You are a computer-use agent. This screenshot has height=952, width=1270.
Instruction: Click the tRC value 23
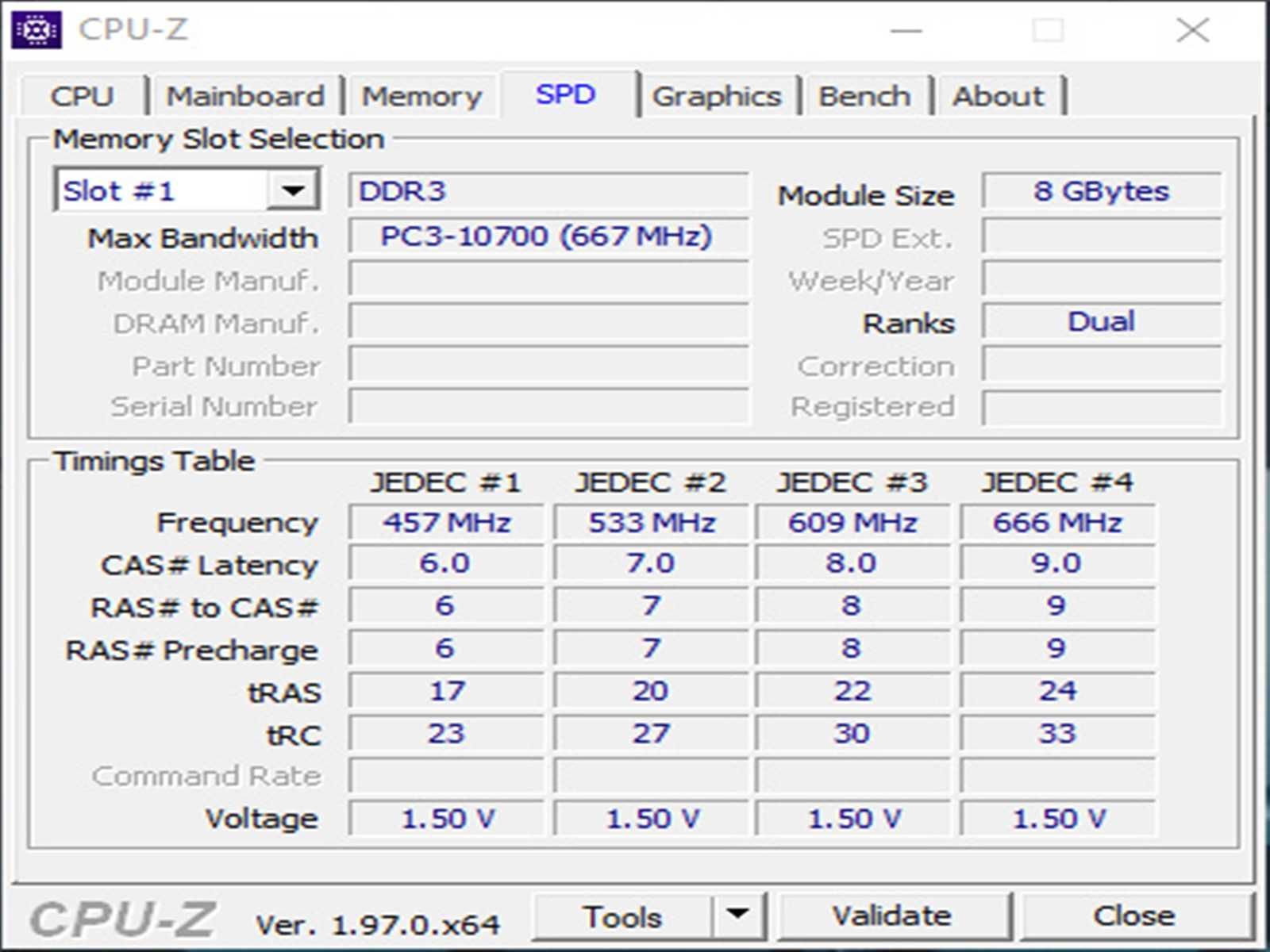point(447,733)
